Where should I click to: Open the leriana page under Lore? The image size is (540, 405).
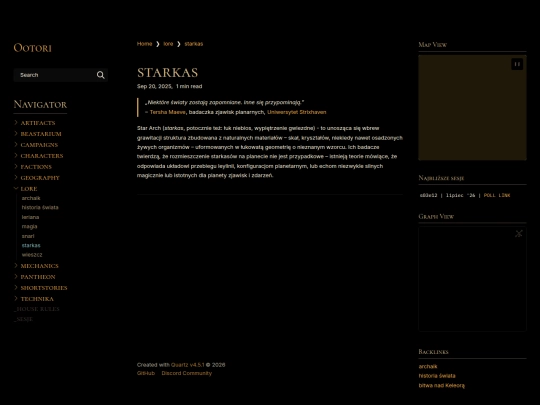pos(30,217)
